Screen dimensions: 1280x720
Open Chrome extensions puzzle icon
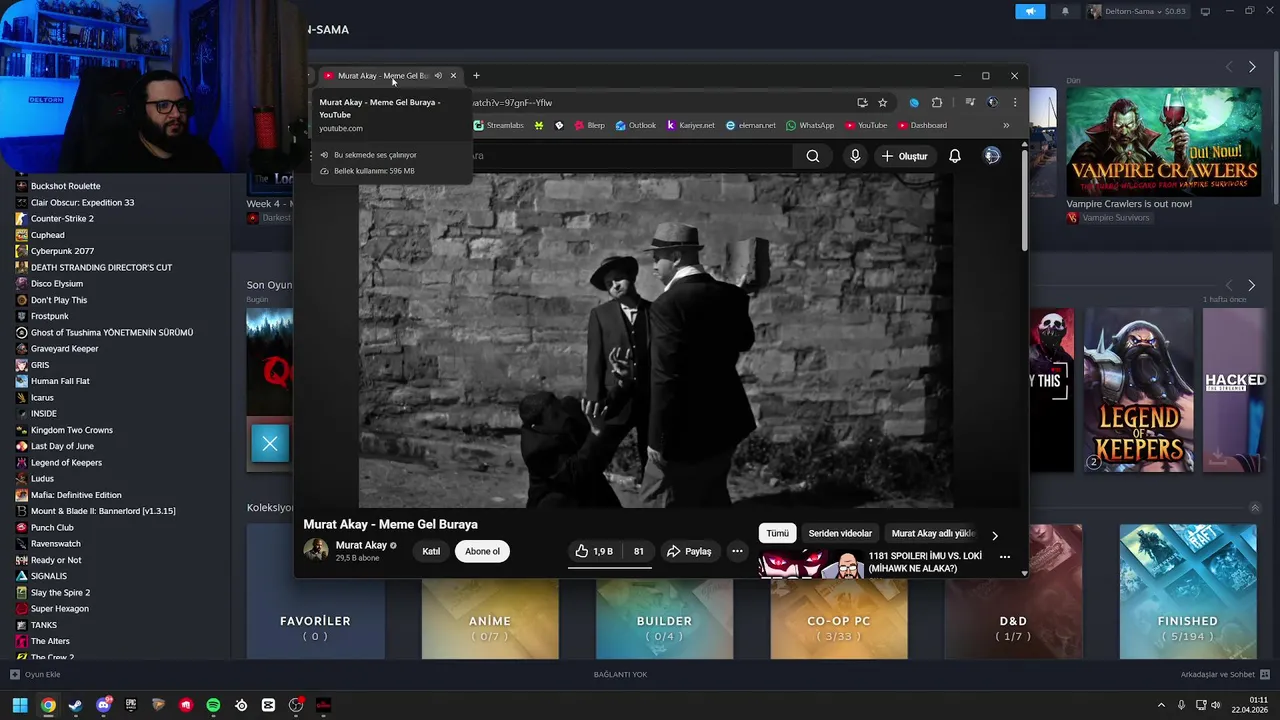[x=937, y=102]
